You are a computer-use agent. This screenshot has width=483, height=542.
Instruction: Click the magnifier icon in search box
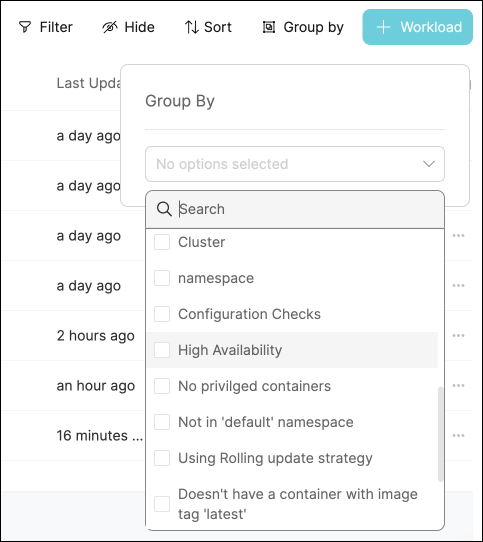tap(164, 209)
